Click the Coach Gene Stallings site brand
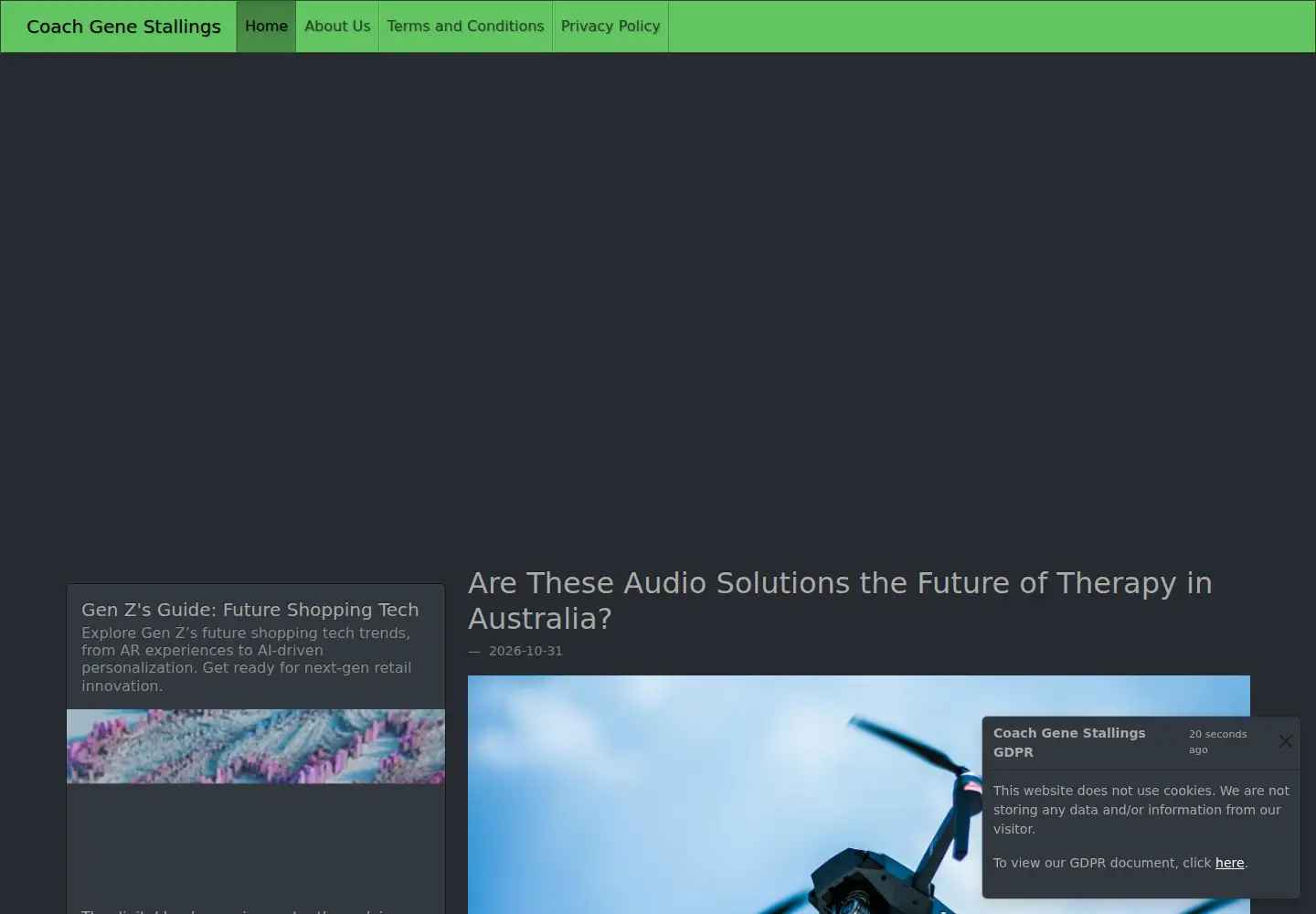 (x=123, y=27)
